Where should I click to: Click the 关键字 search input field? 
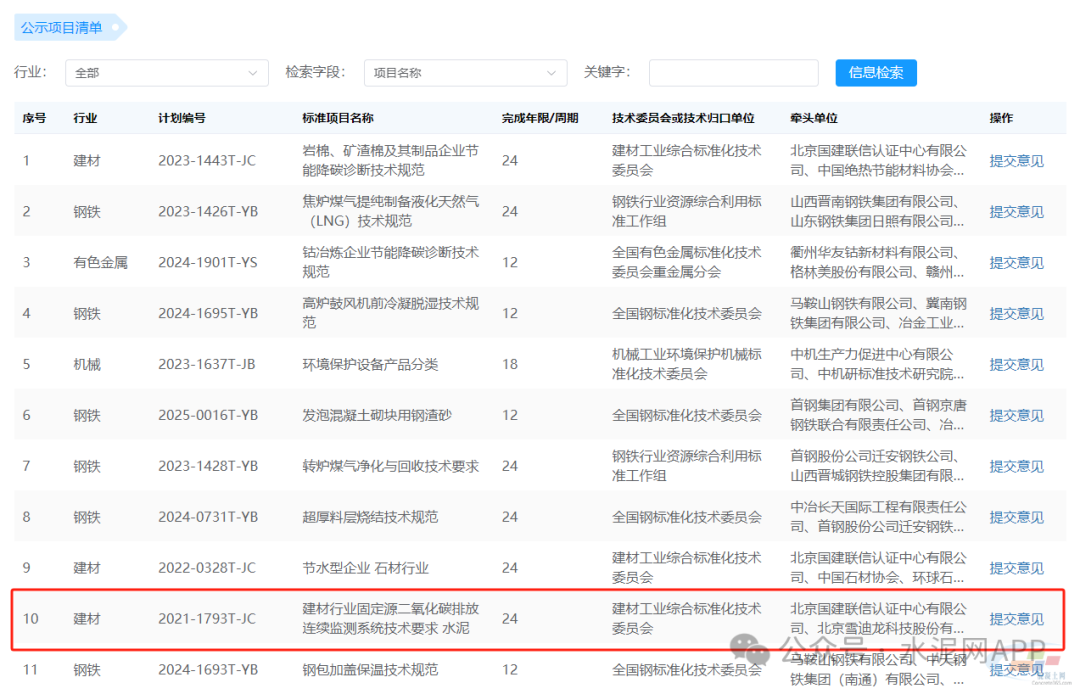733,73
